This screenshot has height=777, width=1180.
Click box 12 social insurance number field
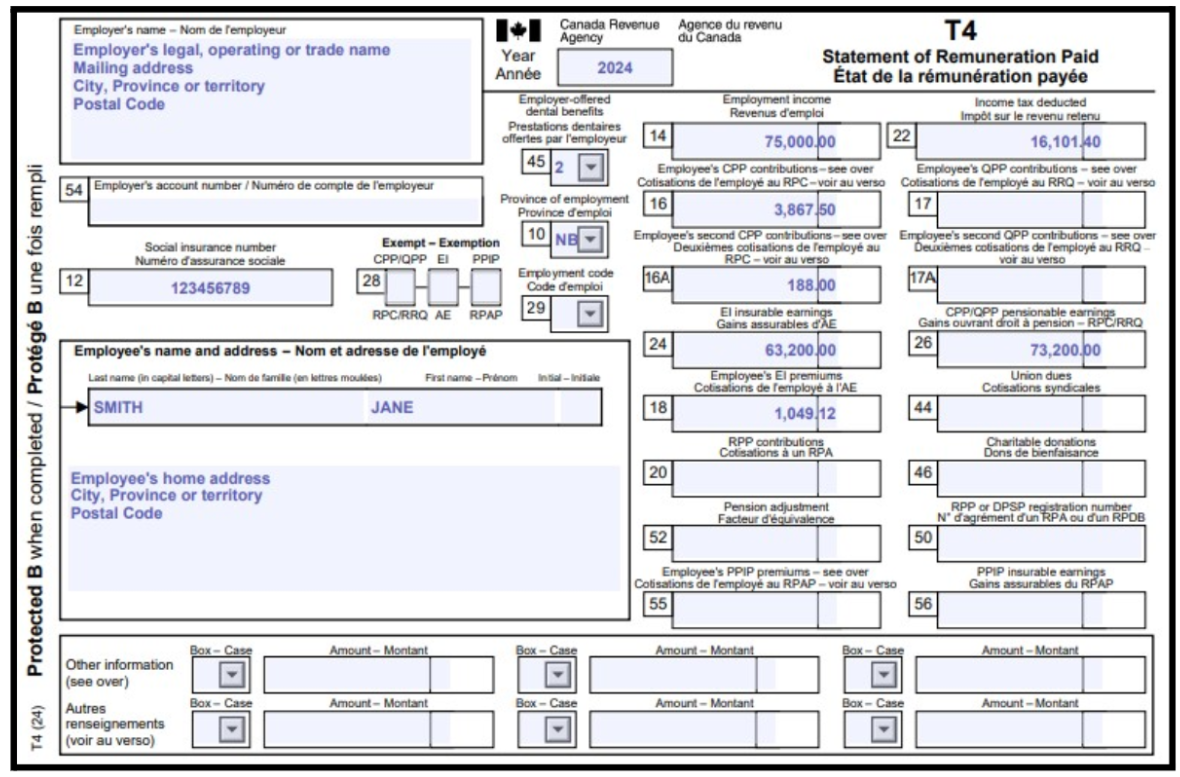pos(210,288)
